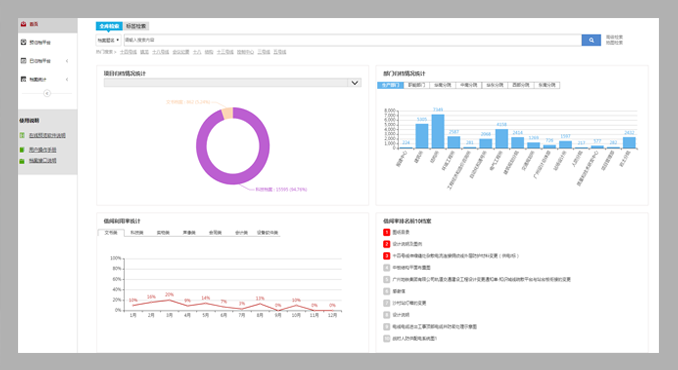Click the peach segment of donut chart
The height and width of the screenshot is (370, 678).
click(x=227, y=113)
